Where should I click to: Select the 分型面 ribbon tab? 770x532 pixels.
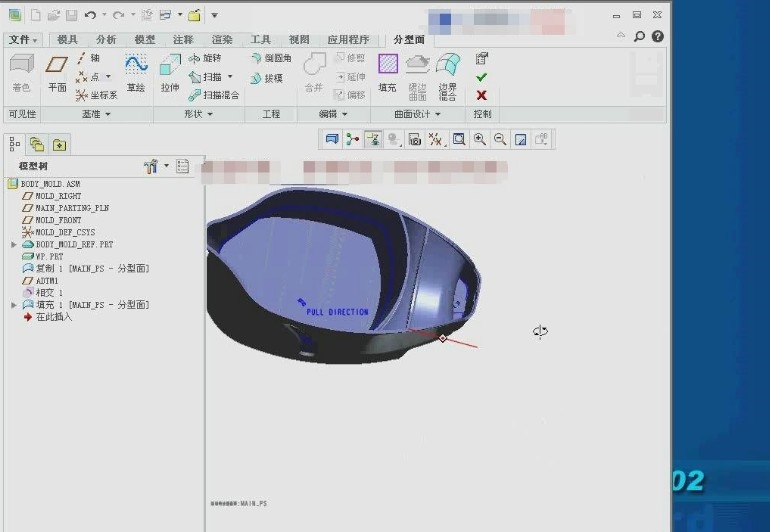point(409,39)
